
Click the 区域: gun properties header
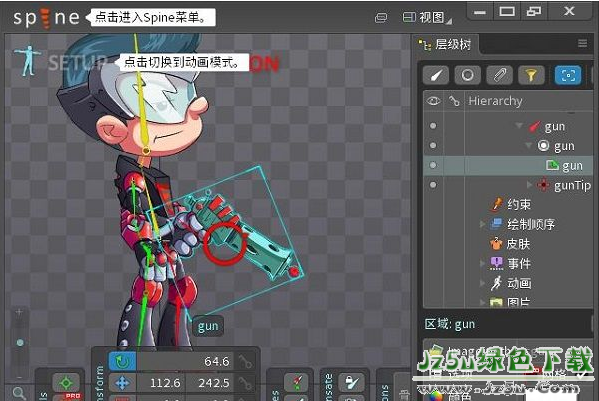(x=450, y=325)
